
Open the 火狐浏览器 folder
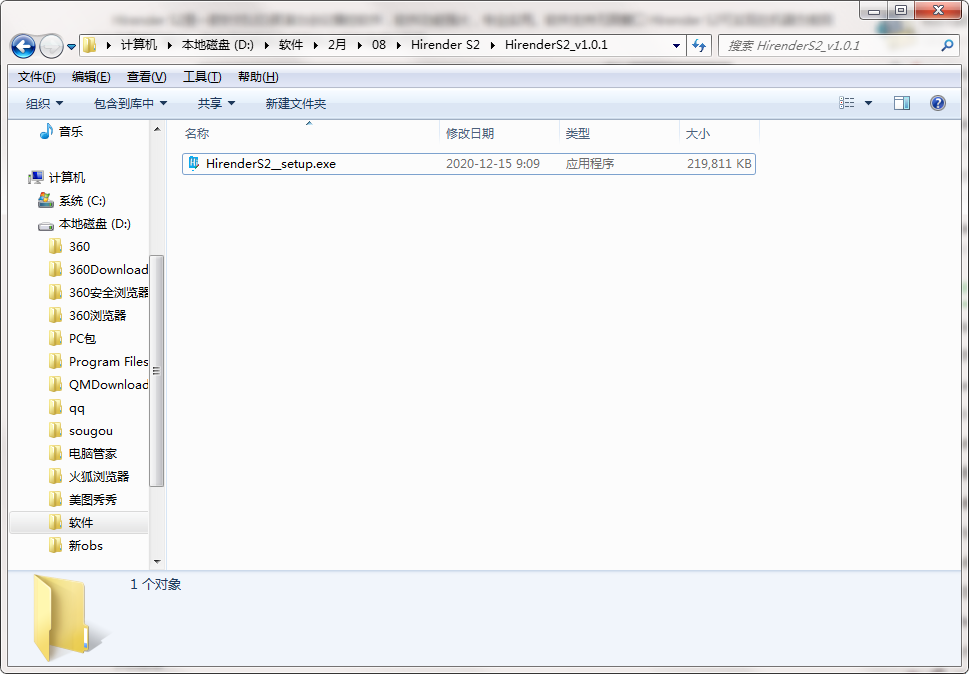click(99, 476)
